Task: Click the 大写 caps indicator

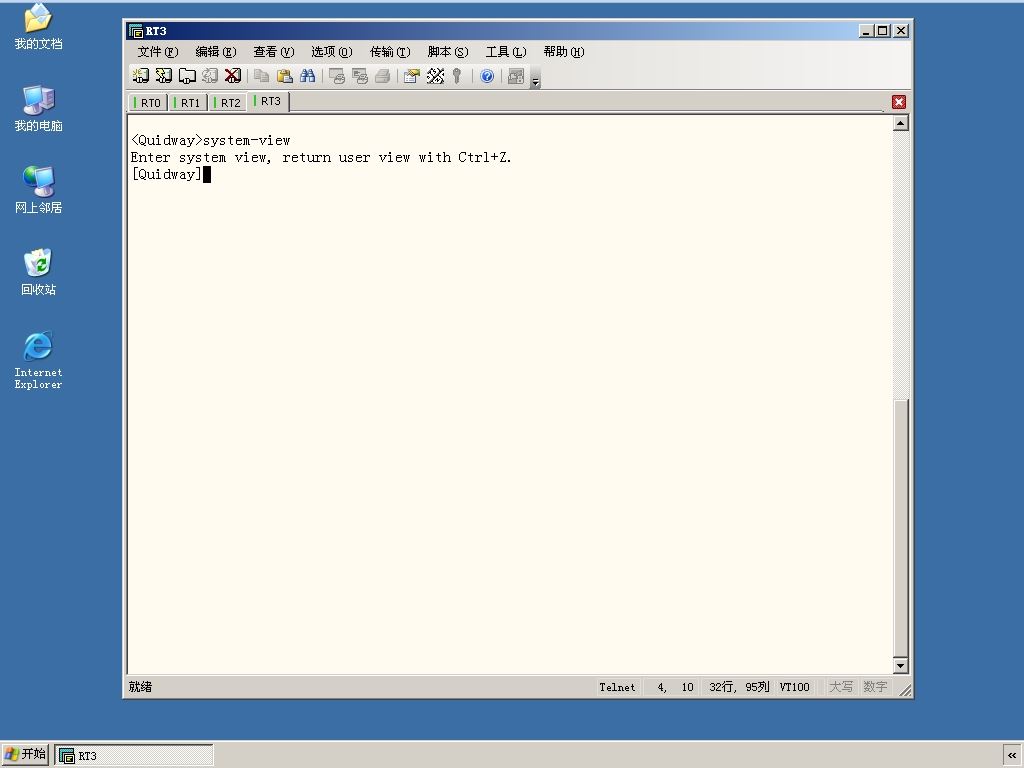Action: [x=840, y=687]
